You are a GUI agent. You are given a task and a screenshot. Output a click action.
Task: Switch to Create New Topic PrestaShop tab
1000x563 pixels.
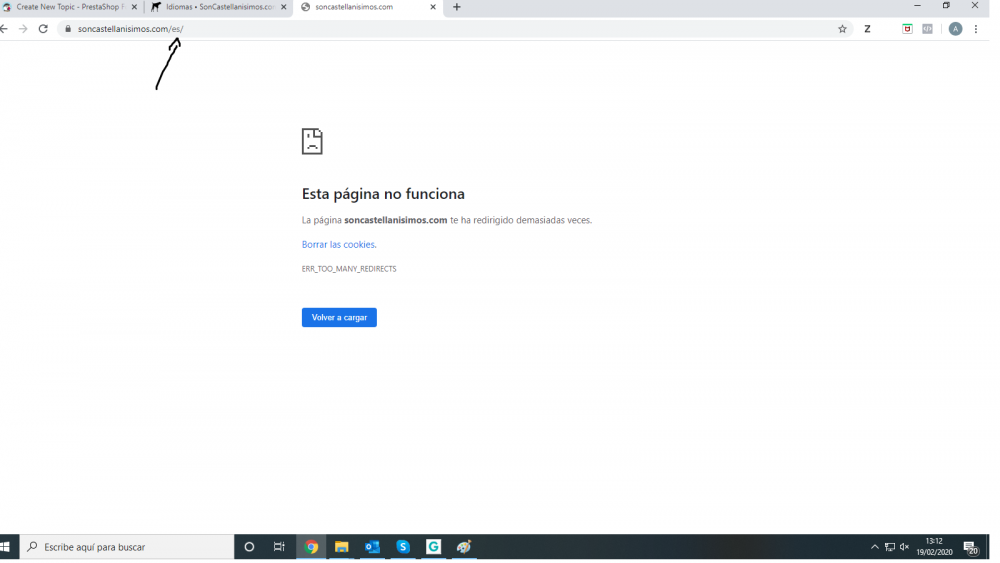[70, 7]
